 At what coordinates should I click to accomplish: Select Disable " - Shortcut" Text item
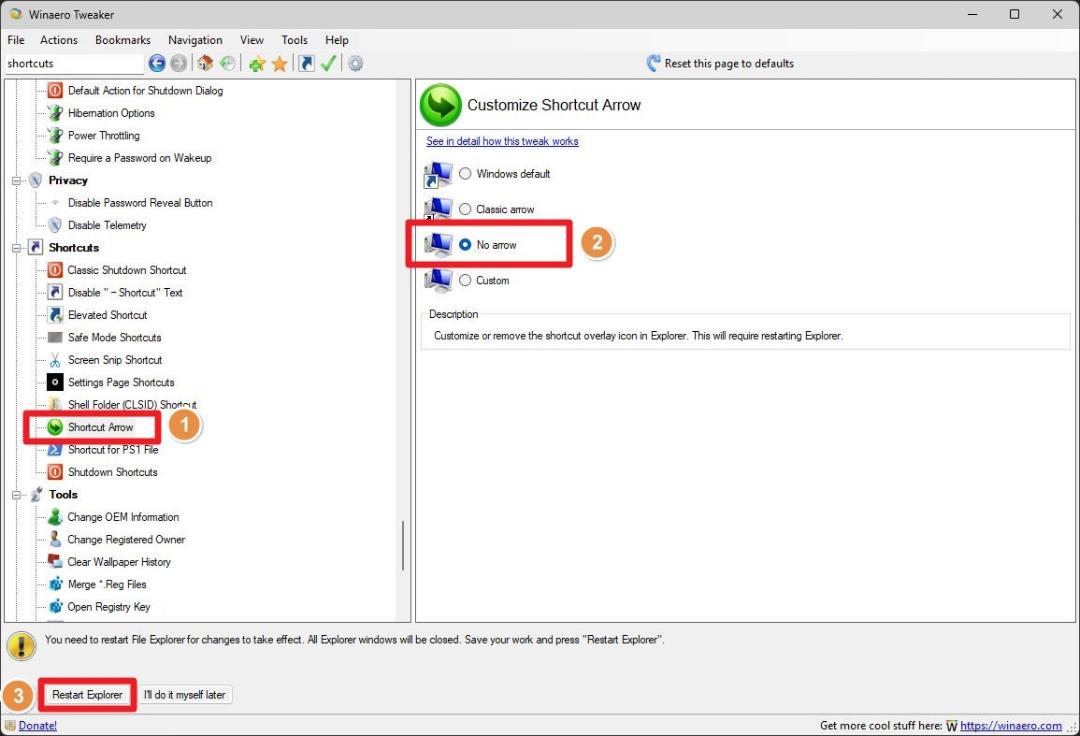point(125,293)
